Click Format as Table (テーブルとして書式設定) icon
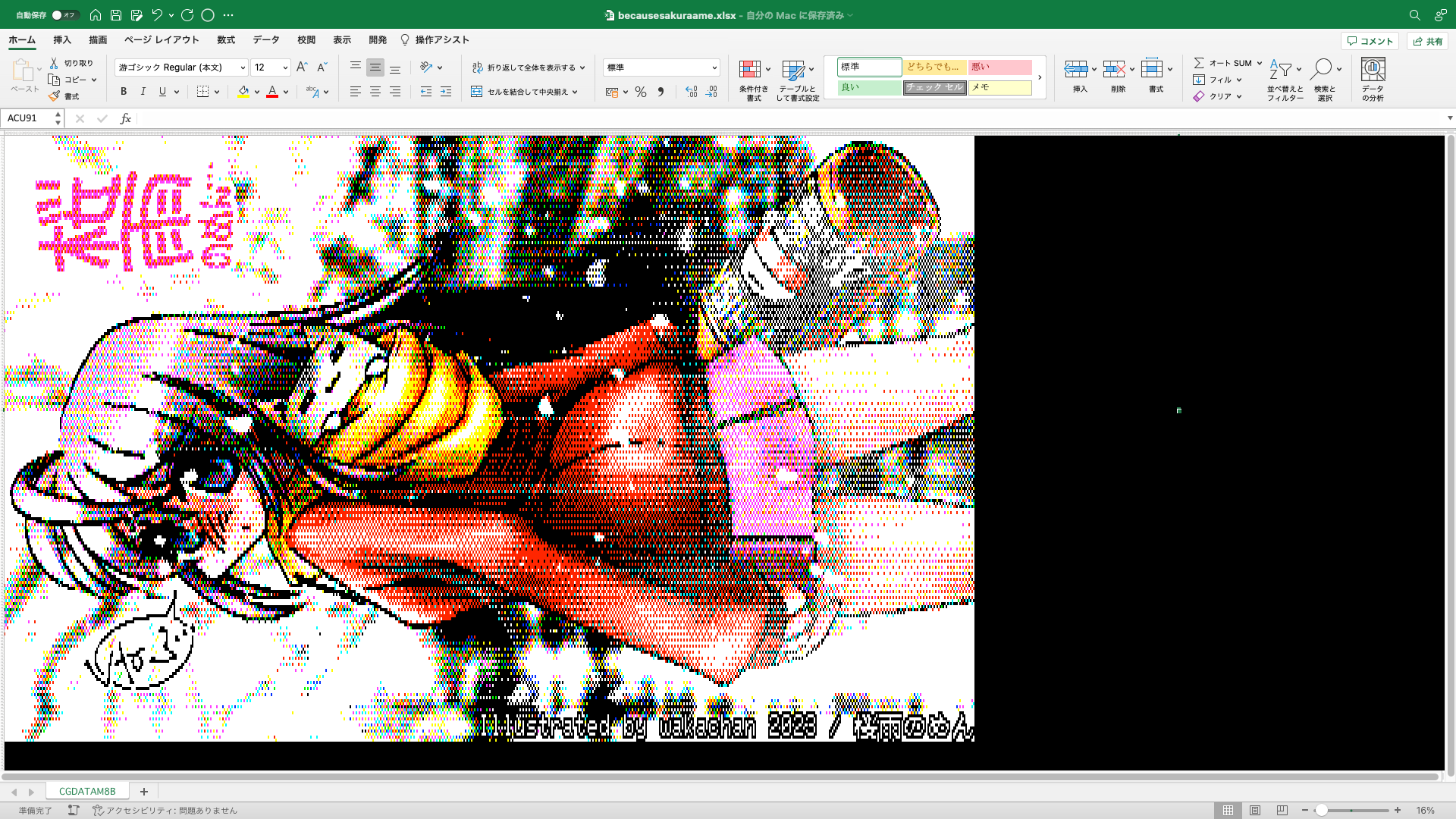Image resolution: width=1456 pixels, height=819 pixels. [793, 71]
